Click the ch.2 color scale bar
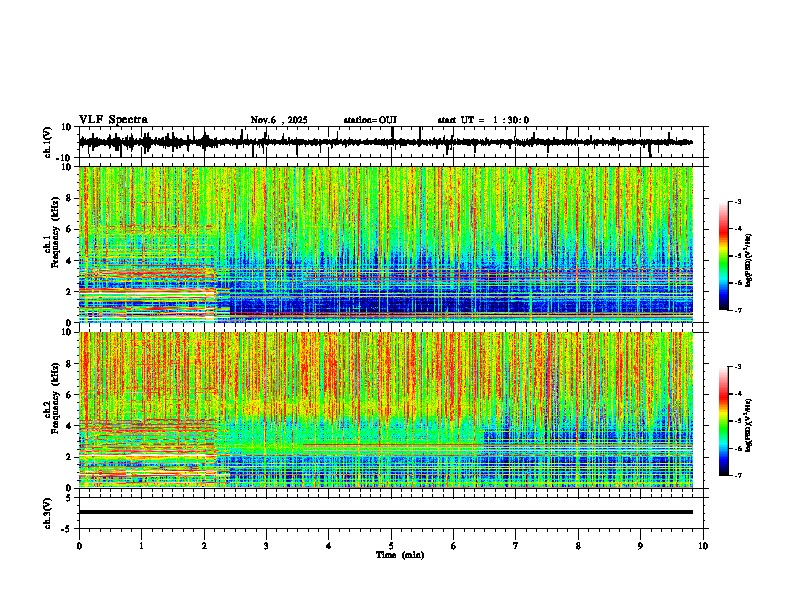792x612 pixels. pos(723,421)
